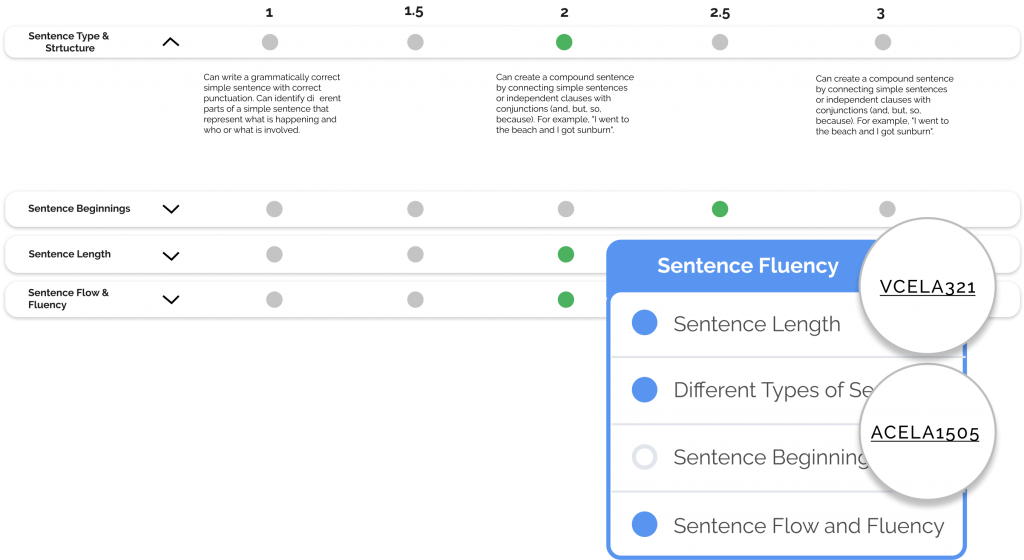The width and height of the screenshot is (1024, 560).
Task: Toggle blue circle beside Sentence Flow and Fluency
Action: tap(645, 524)
